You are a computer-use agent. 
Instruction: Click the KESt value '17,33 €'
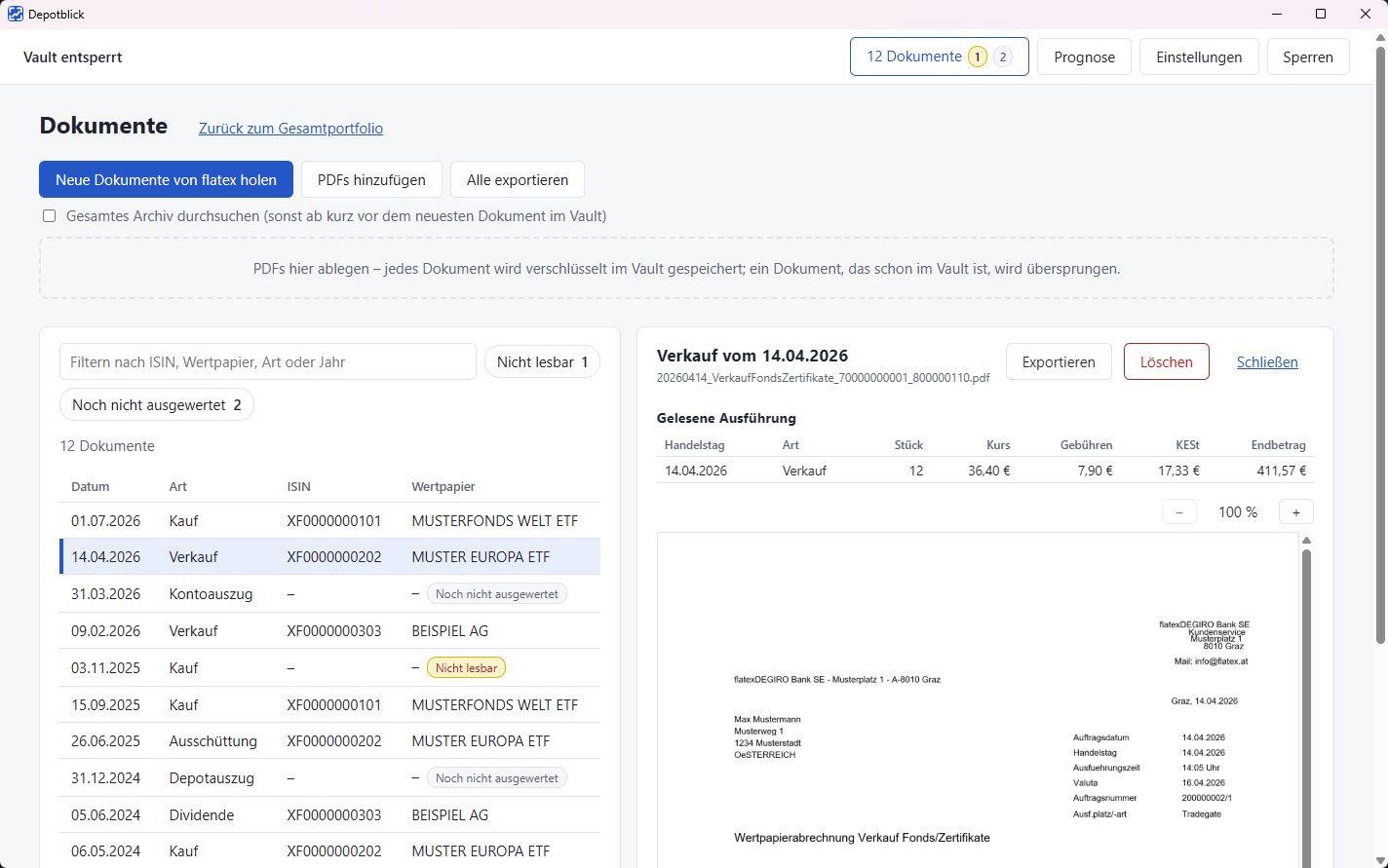click(1179, 471)
